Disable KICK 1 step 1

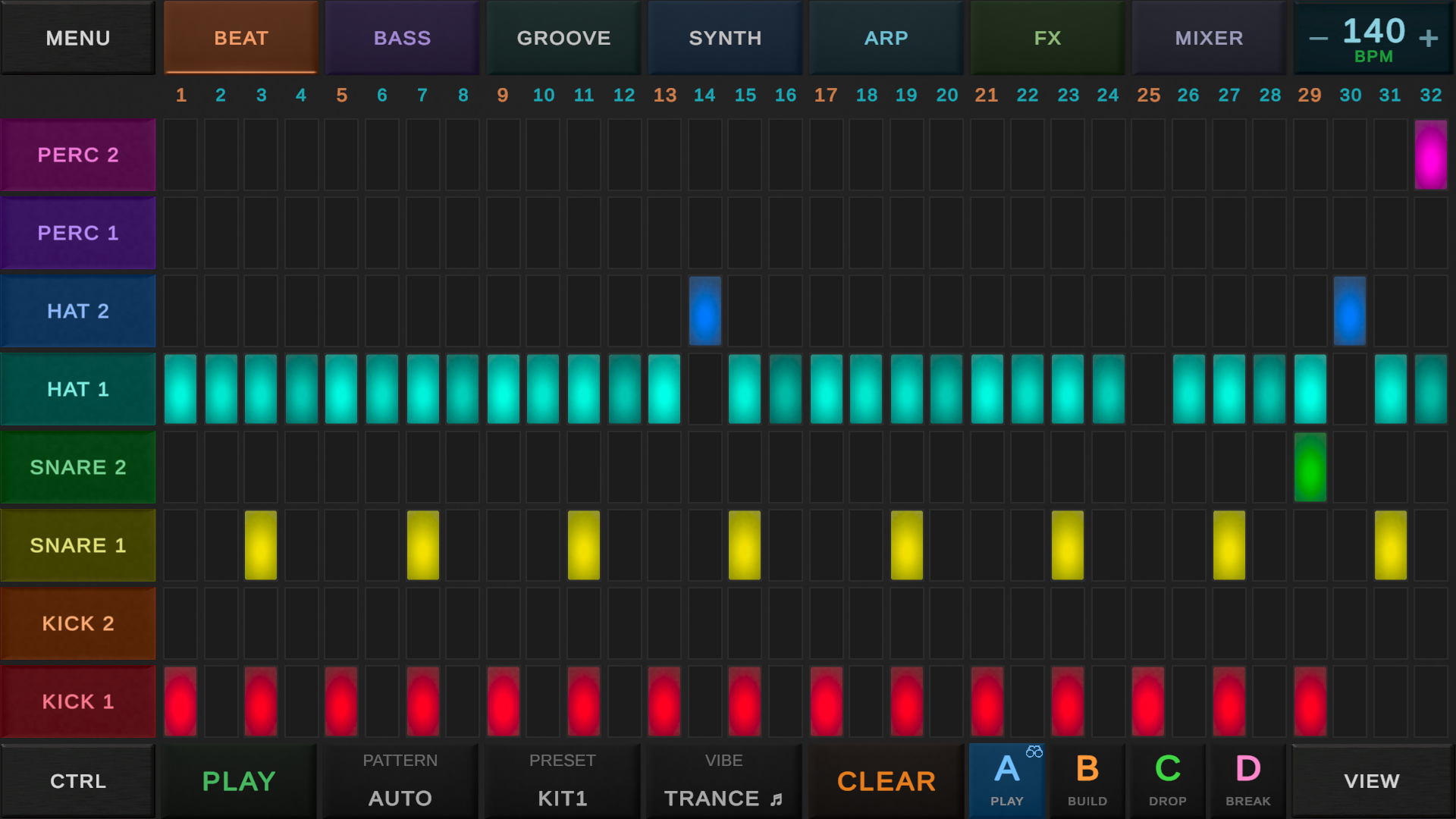180,701
